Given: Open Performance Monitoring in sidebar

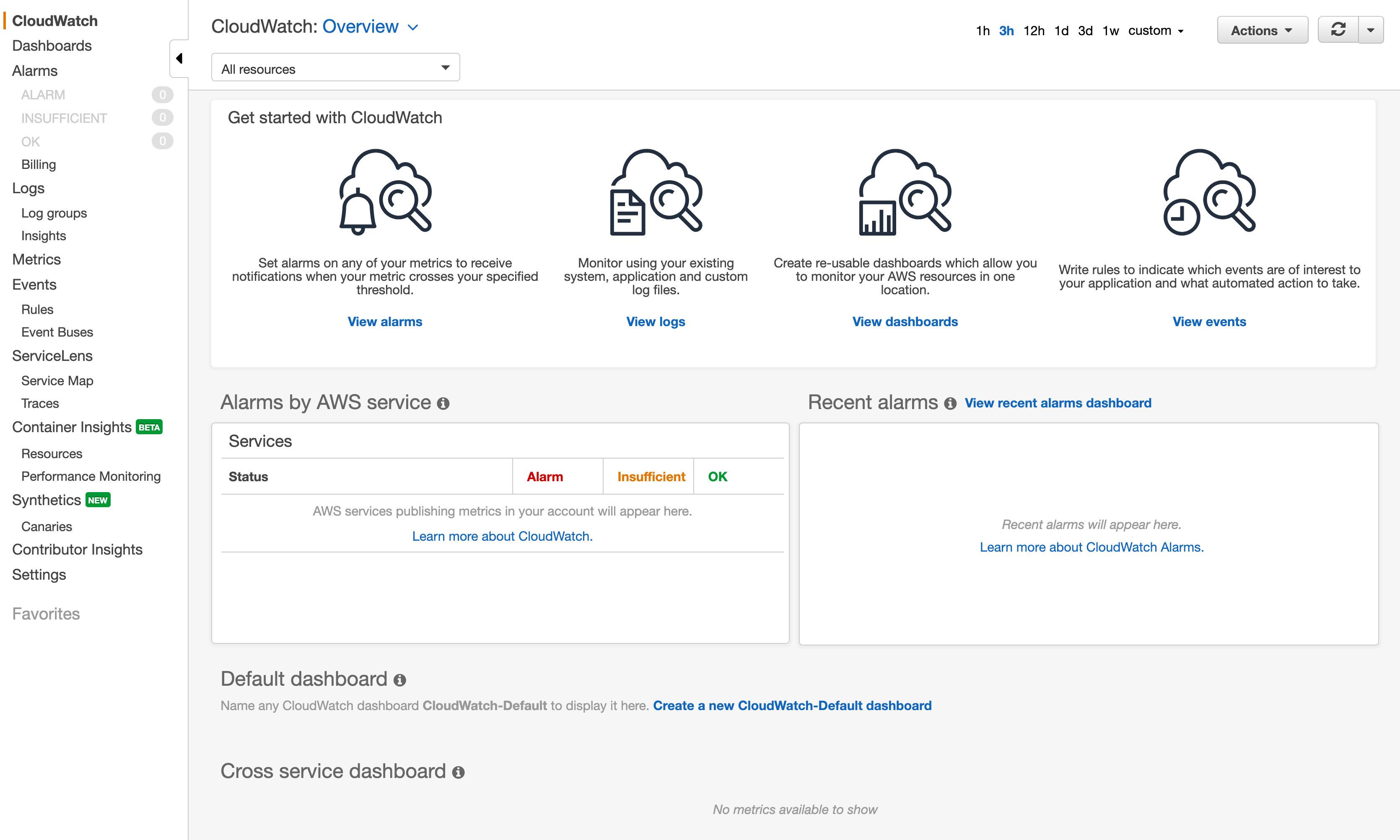Looking at the screenshot, I should pos(91,477).
